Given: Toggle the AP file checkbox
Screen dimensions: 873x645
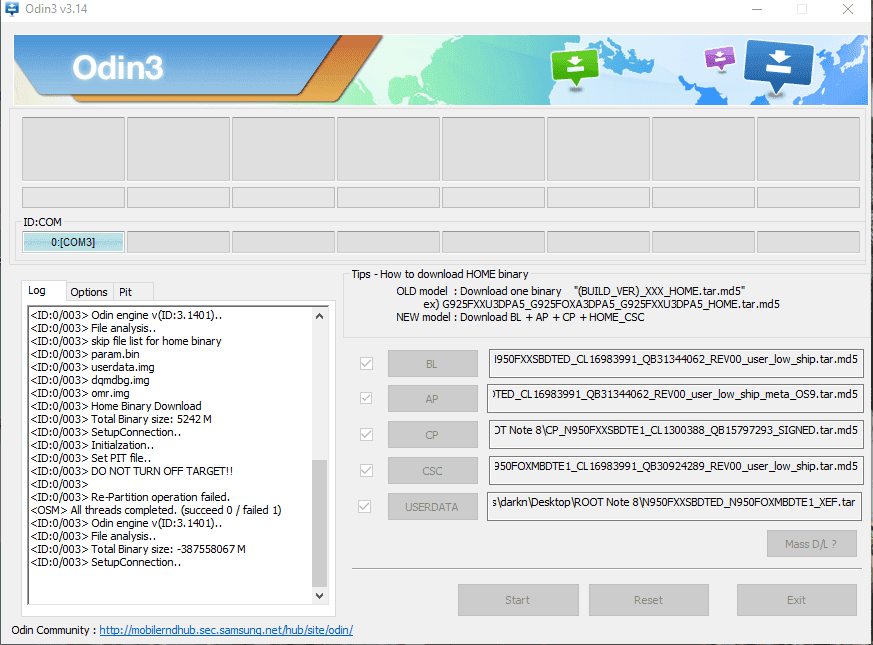Looking at the screenshot, I should 366,398.
